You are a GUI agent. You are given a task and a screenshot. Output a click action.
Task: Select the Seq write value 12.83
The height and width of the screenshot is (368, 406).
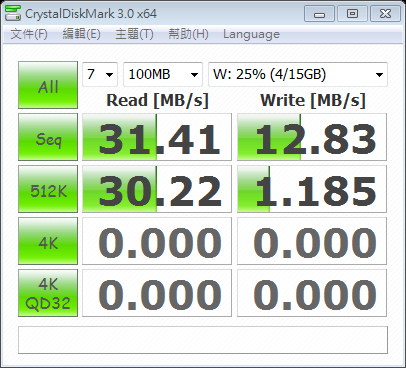click(312, 137)
